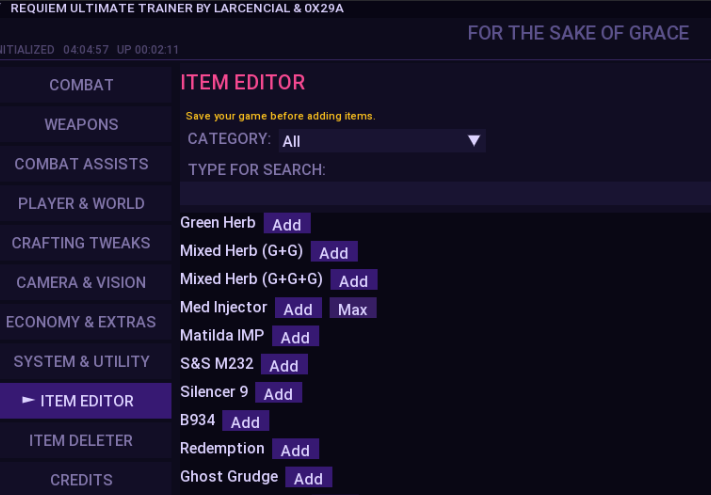This screenshot has height=495, width=711.
Task: Navigate to Item Deleter page
Action: [x=81, y=440]
